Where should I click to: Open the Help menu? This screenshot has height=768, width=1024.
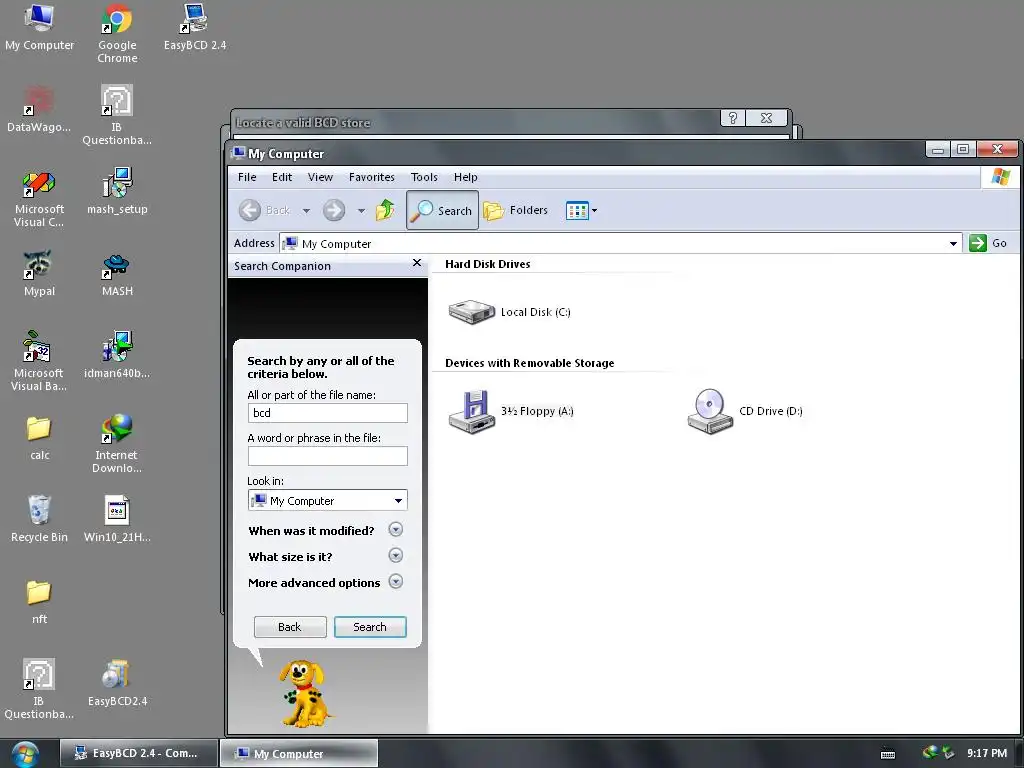[466, 177]
